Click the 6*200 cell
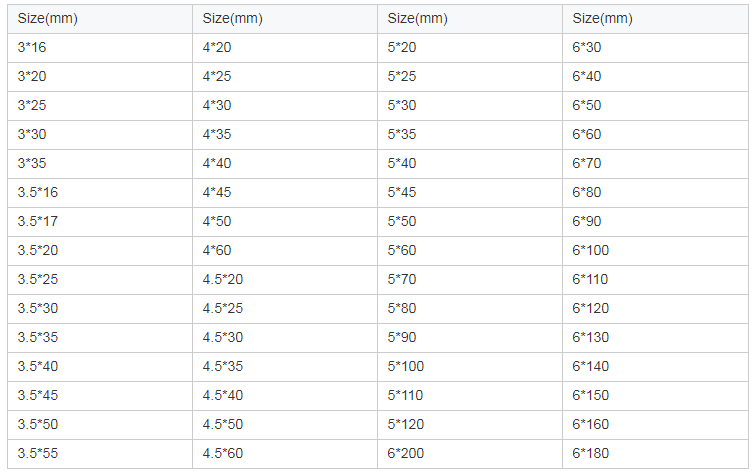The image size is (755, 474). pyautogui.click(x=469, y=454)
